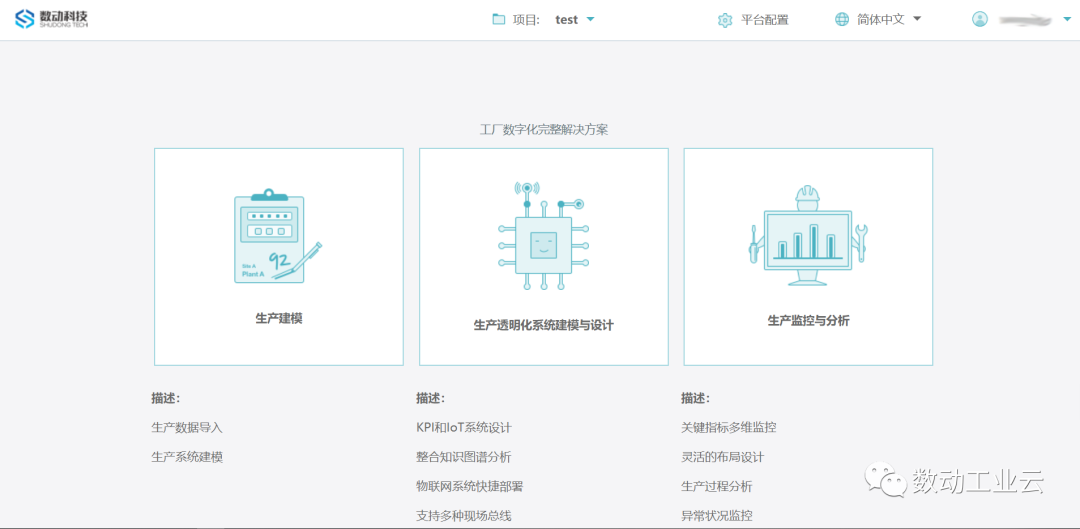The width and height of the screenshot is (1080, 529).
Task: Select the test project name
Action: 566,20
